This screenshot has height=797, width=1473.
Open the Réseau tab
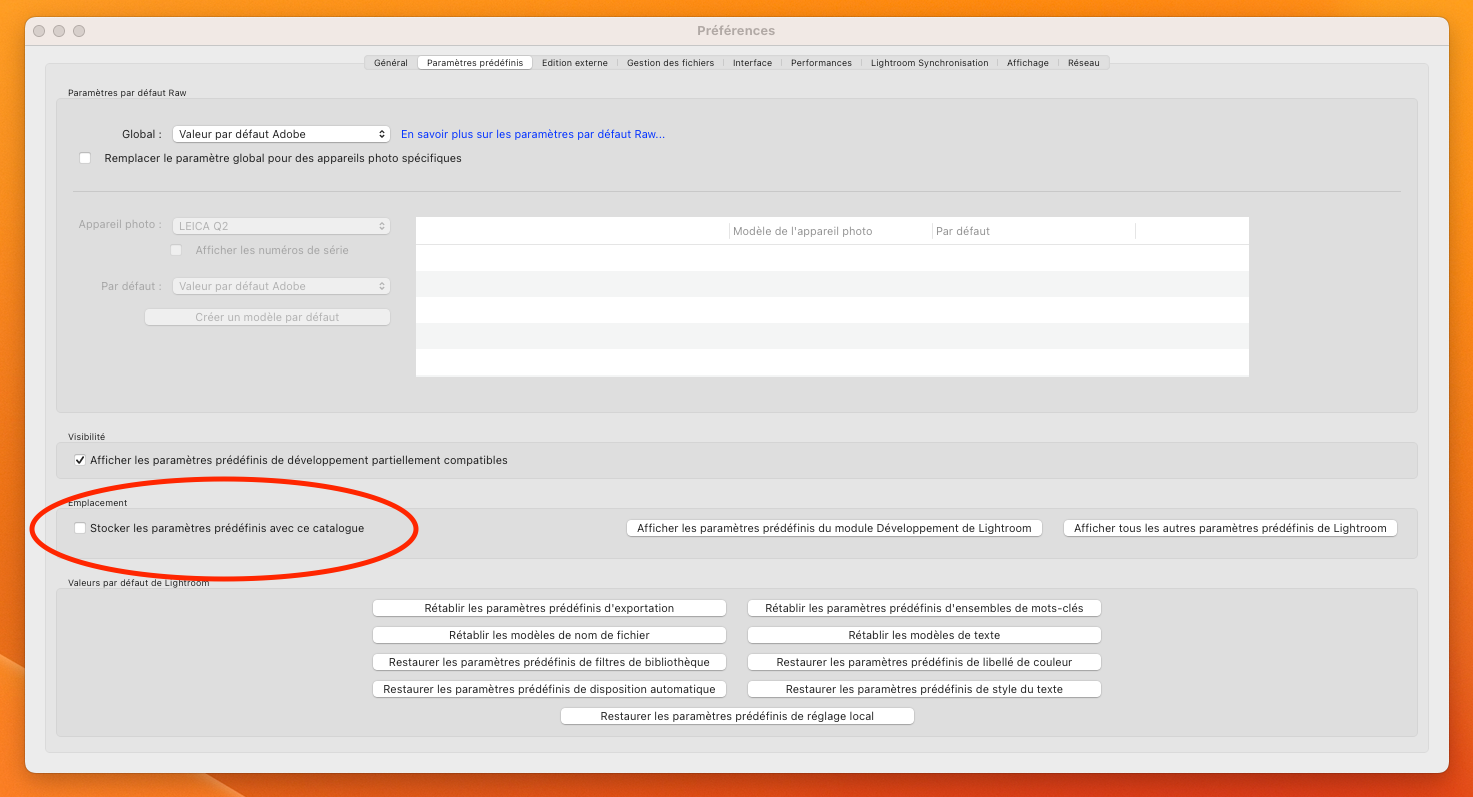pos(1083,63)
